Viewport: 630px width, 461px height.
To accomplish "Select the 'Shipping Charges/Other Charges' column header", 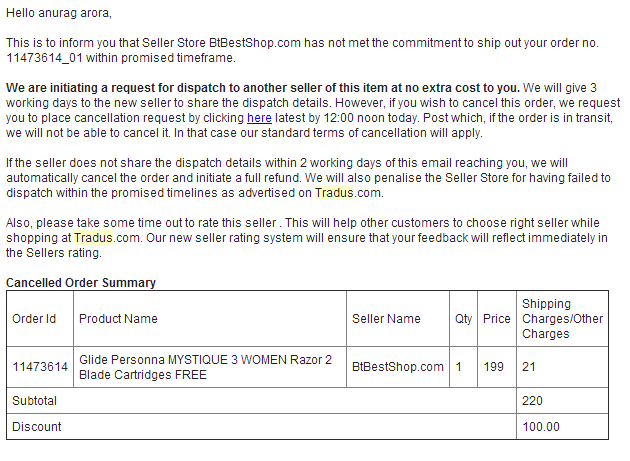I will tap(560, 319).
